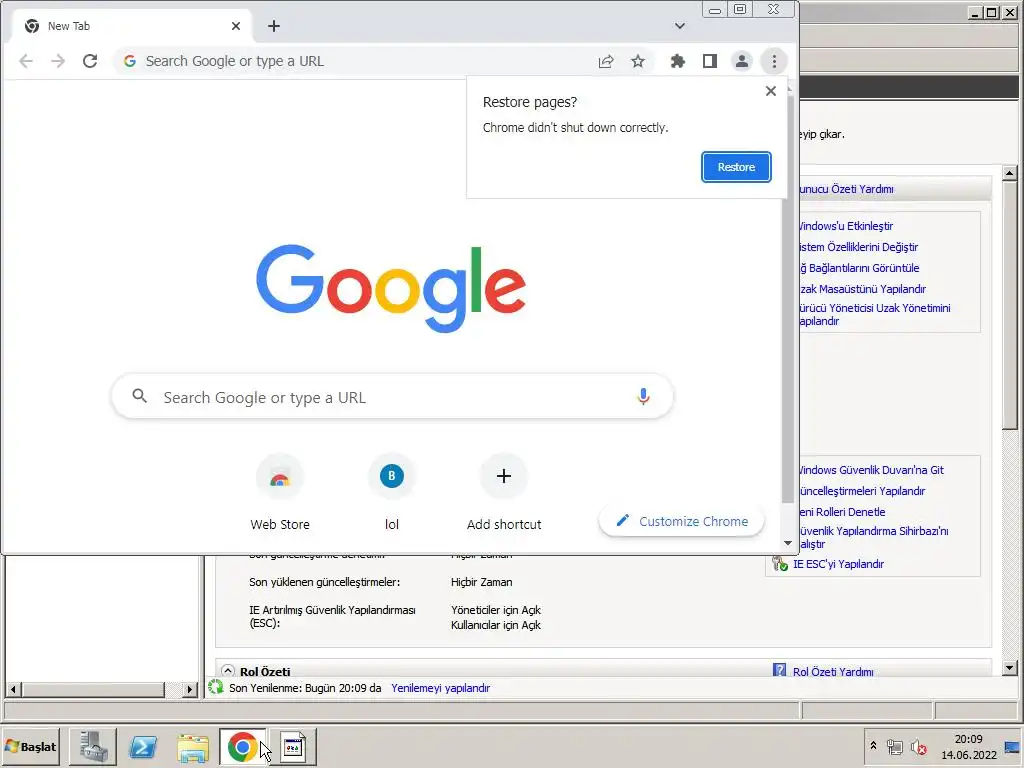Open Başlat start menu
The image size is (1024, 768).
30,746
